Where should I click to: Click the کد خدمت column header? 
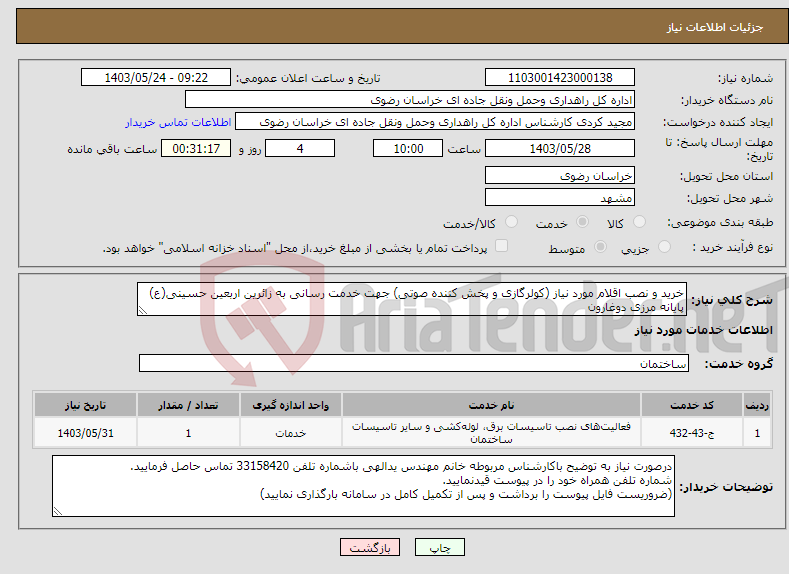pos(692,405)
